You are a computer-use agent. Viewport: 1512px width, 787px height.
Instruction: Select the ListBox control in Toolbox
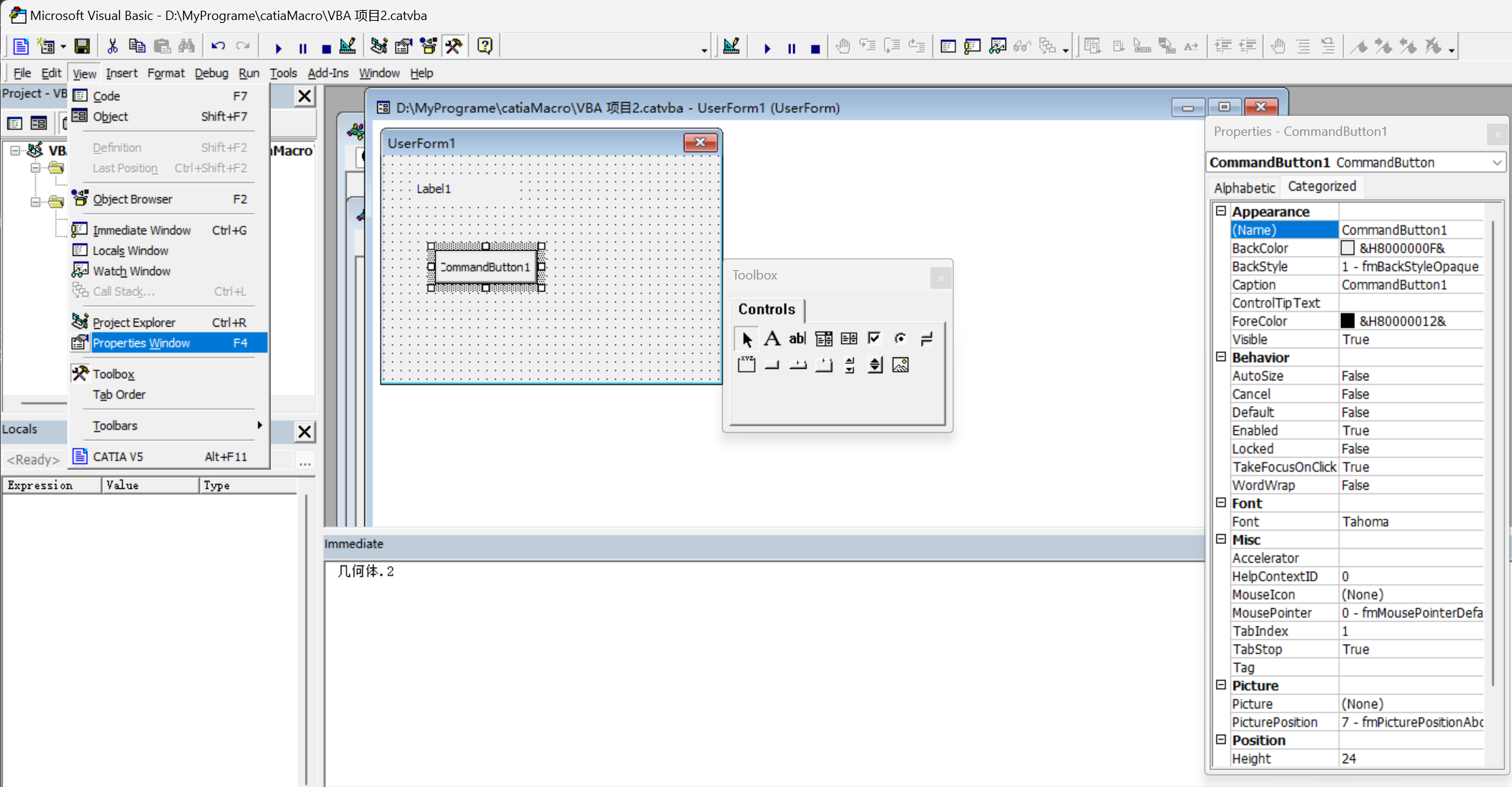pos(849,339)
